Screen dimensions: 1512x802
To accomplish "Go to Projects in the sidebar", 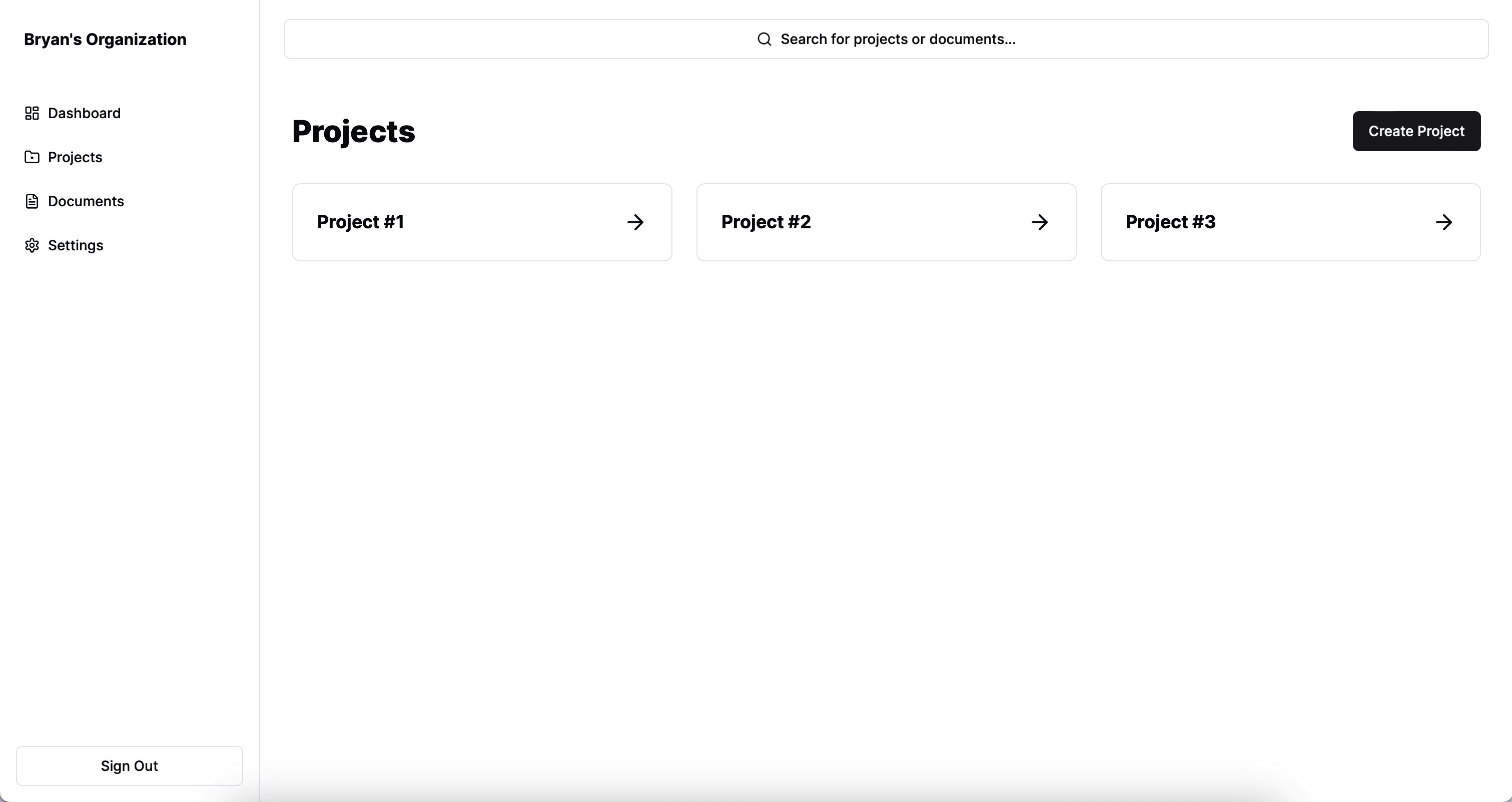I will [75, 157].
